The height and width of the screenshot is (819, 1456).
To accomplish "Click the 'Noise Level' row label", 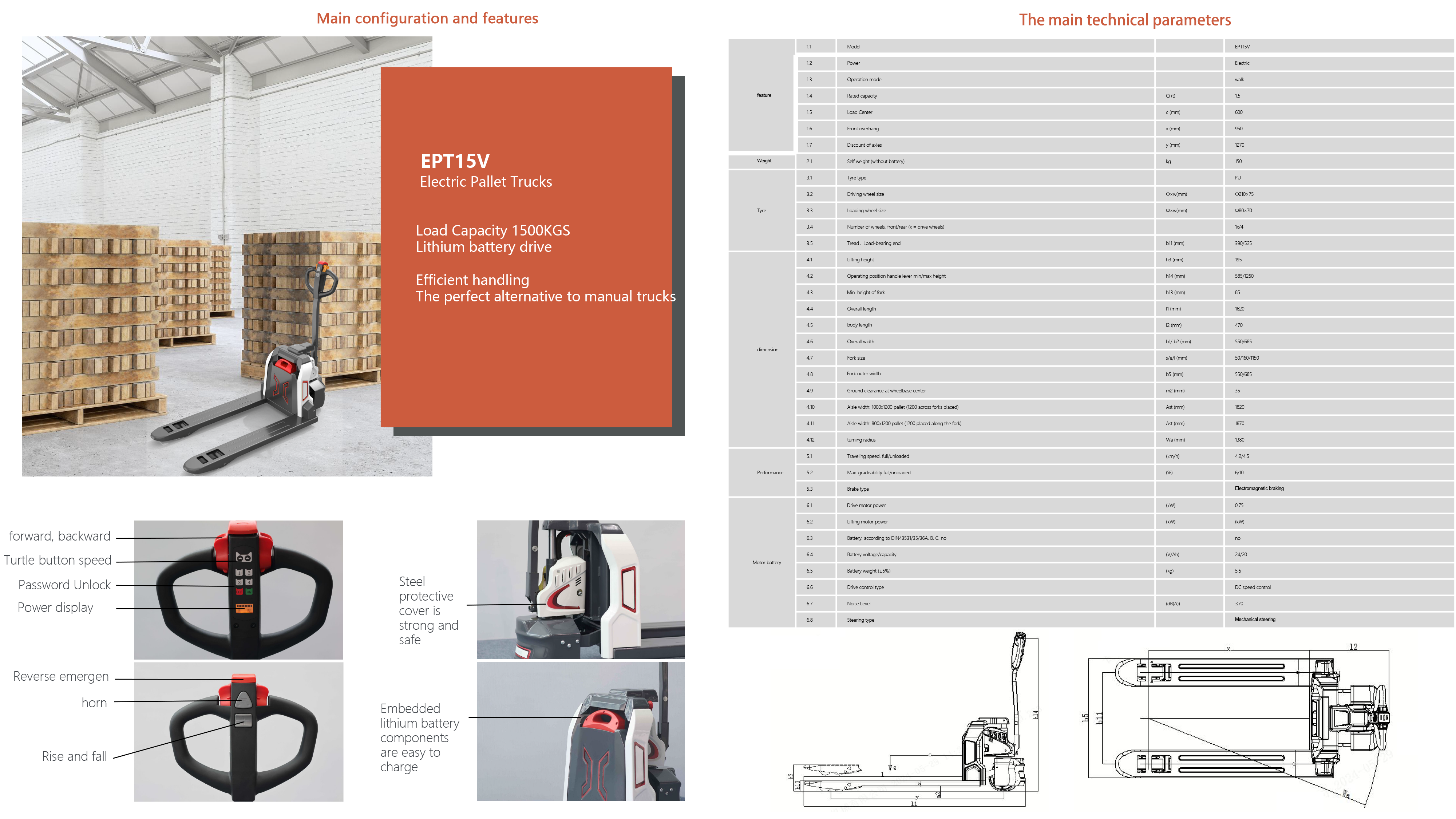I will (x=858, y=604).
